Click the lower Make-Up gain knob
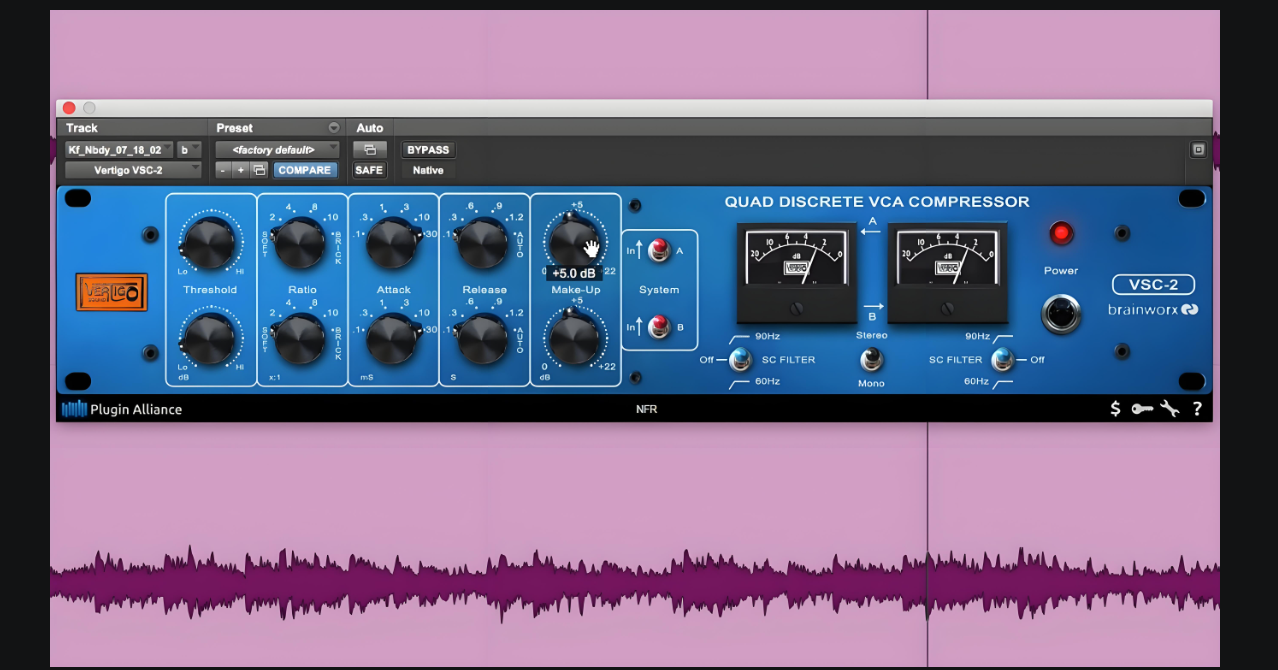 tap(574, 337)
